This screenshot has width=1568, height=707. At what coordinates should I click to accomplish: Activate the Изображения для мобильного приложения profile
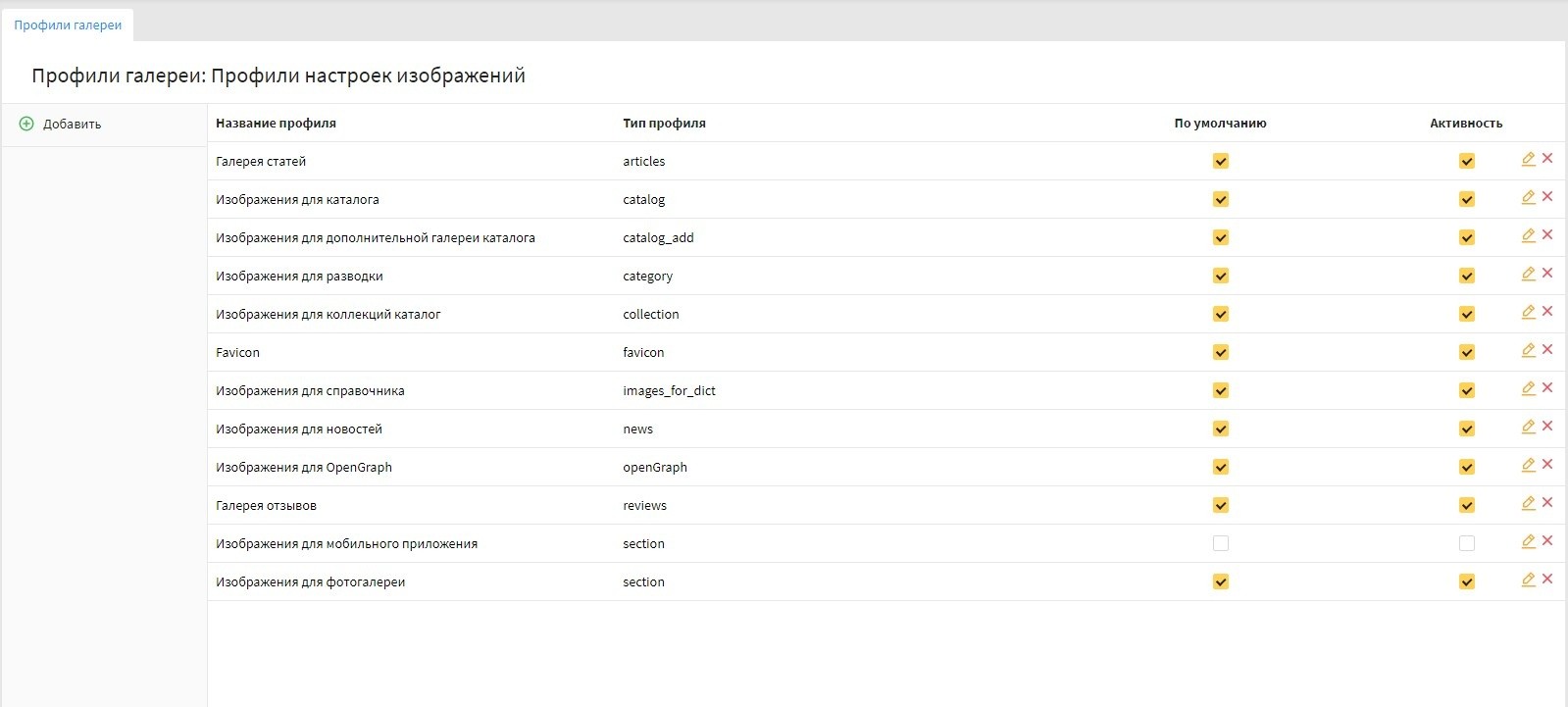(1466, 543)
